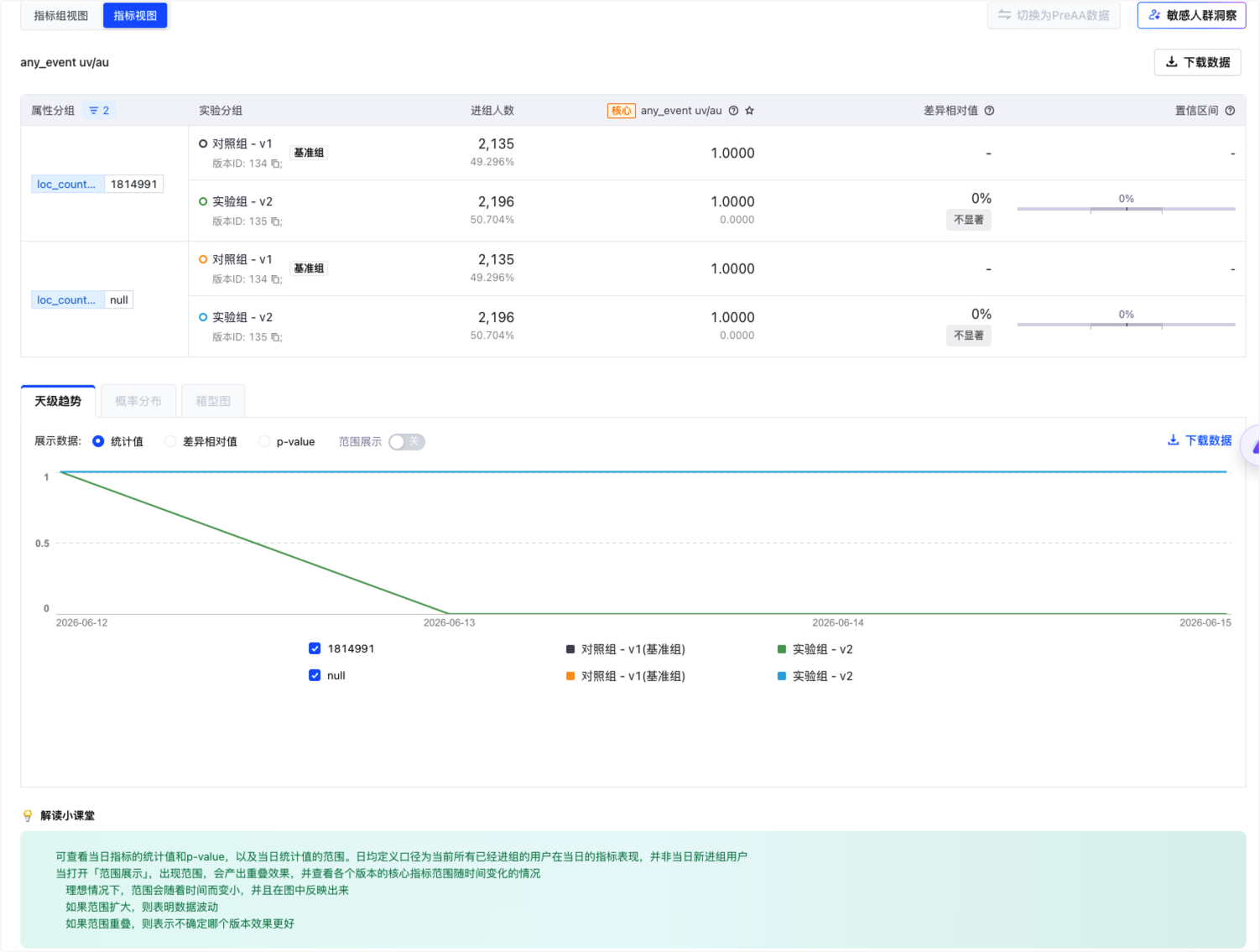
Task: Select the 统计值 radio option
Action: pyautogui.click(x=98, y=441)
